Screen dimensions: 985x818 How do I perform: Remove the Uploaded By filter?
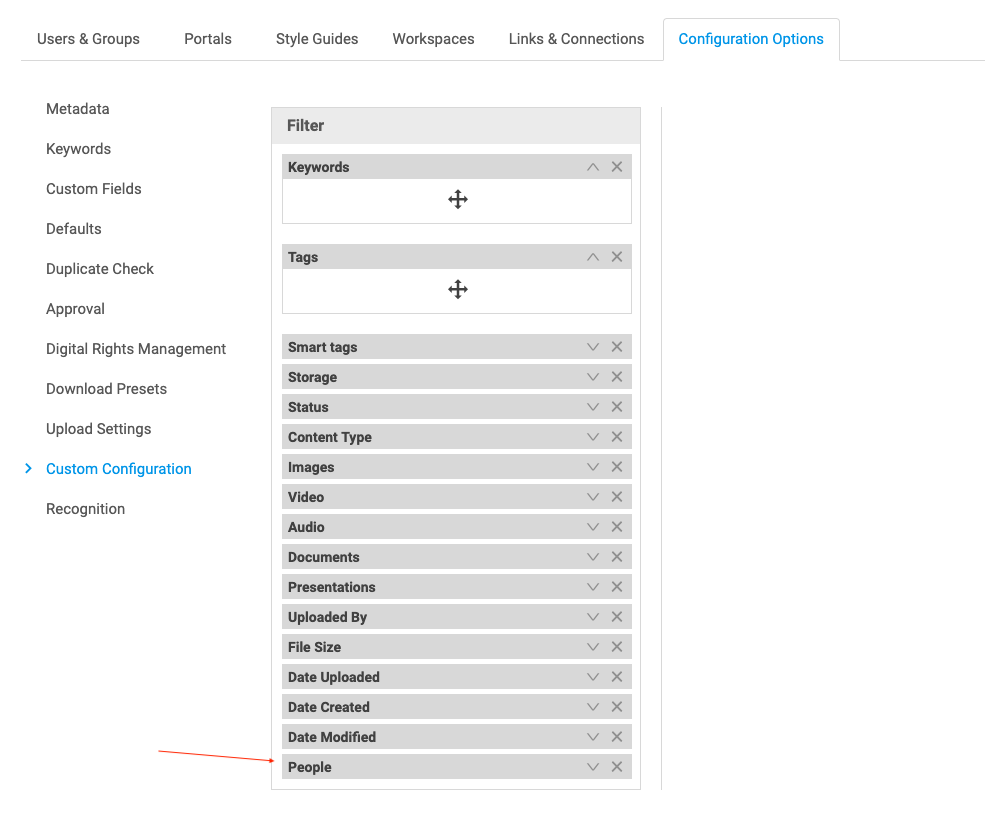(x=616, y=616)
